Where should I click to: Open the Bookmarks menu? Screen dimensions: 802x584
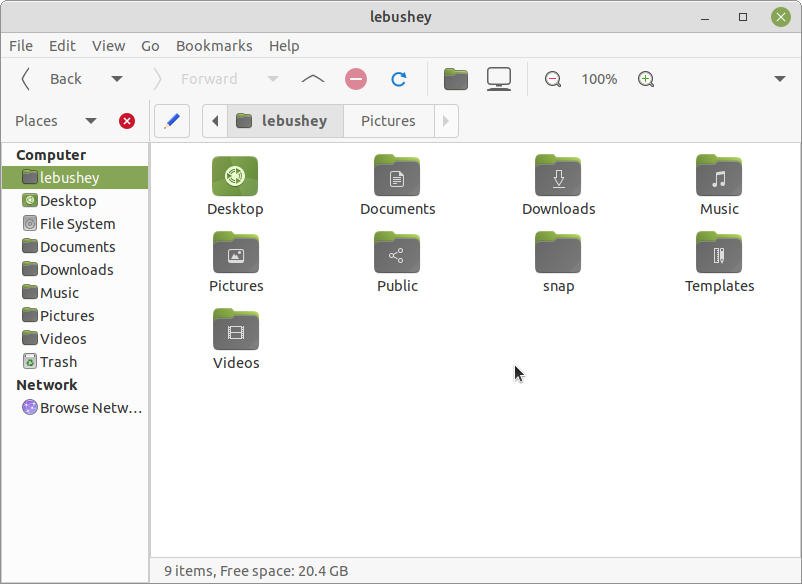[214, 45]
